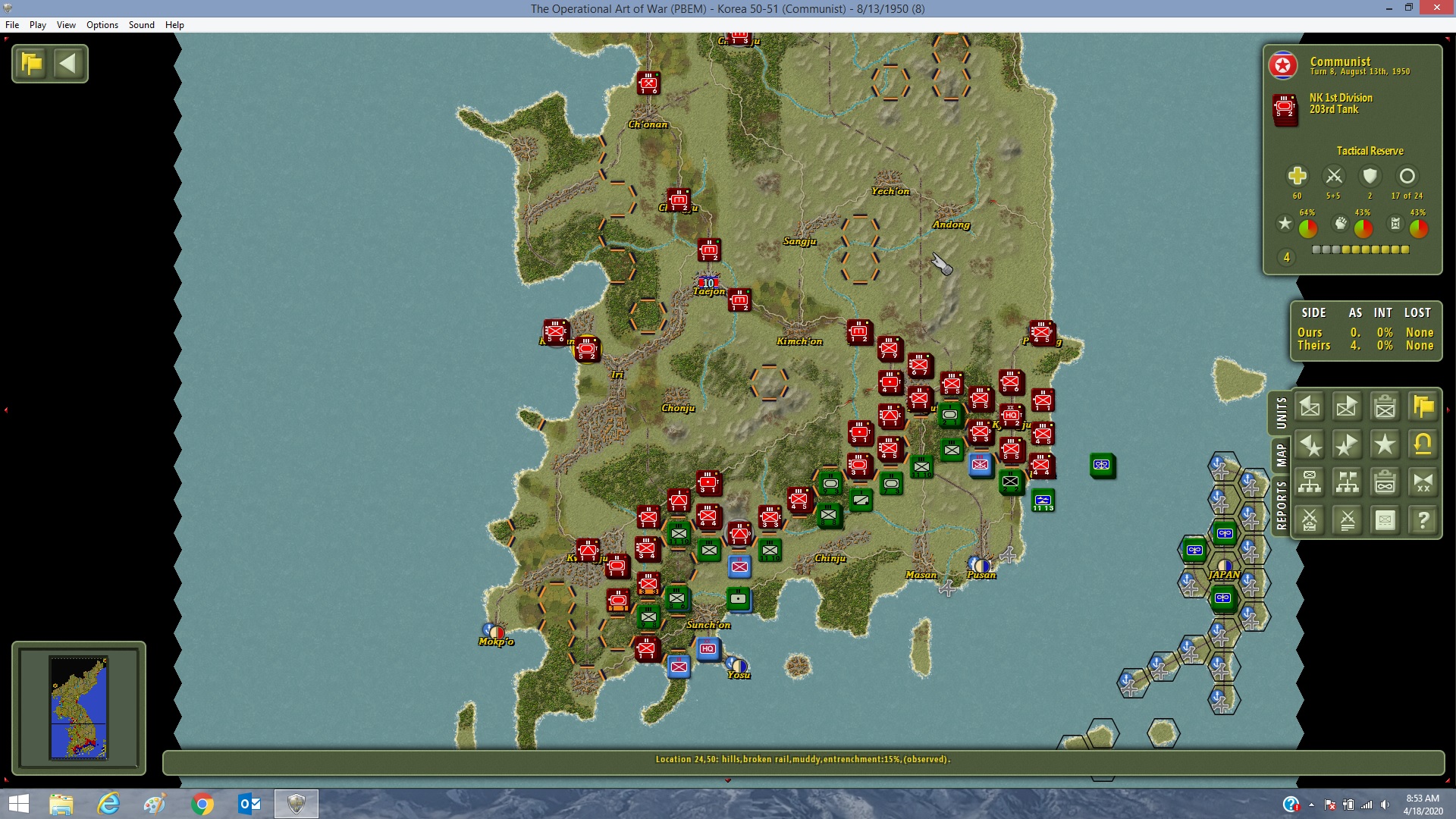
Task: Click the jerrycan supply icon
Action: (1395, 224)
